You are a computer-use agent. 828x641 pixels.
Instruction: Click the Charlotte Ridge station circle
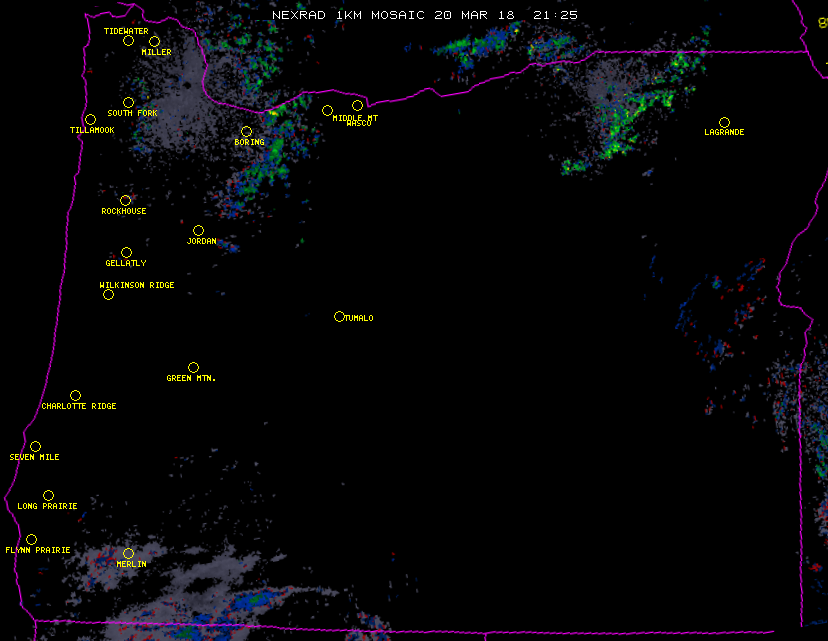point(75,396)
